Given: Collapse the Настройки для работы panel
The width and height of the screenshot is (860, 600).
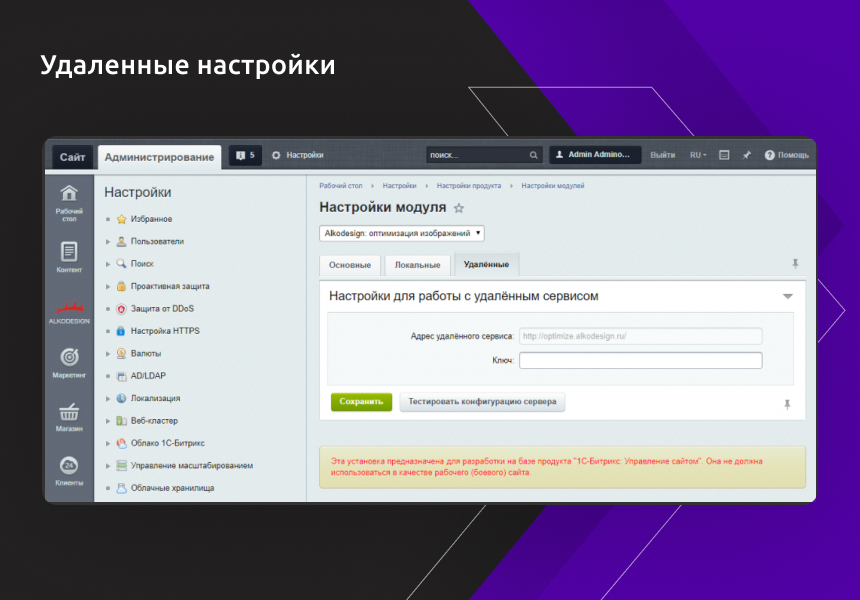Looking at the screenshot, I should [788, 295].
